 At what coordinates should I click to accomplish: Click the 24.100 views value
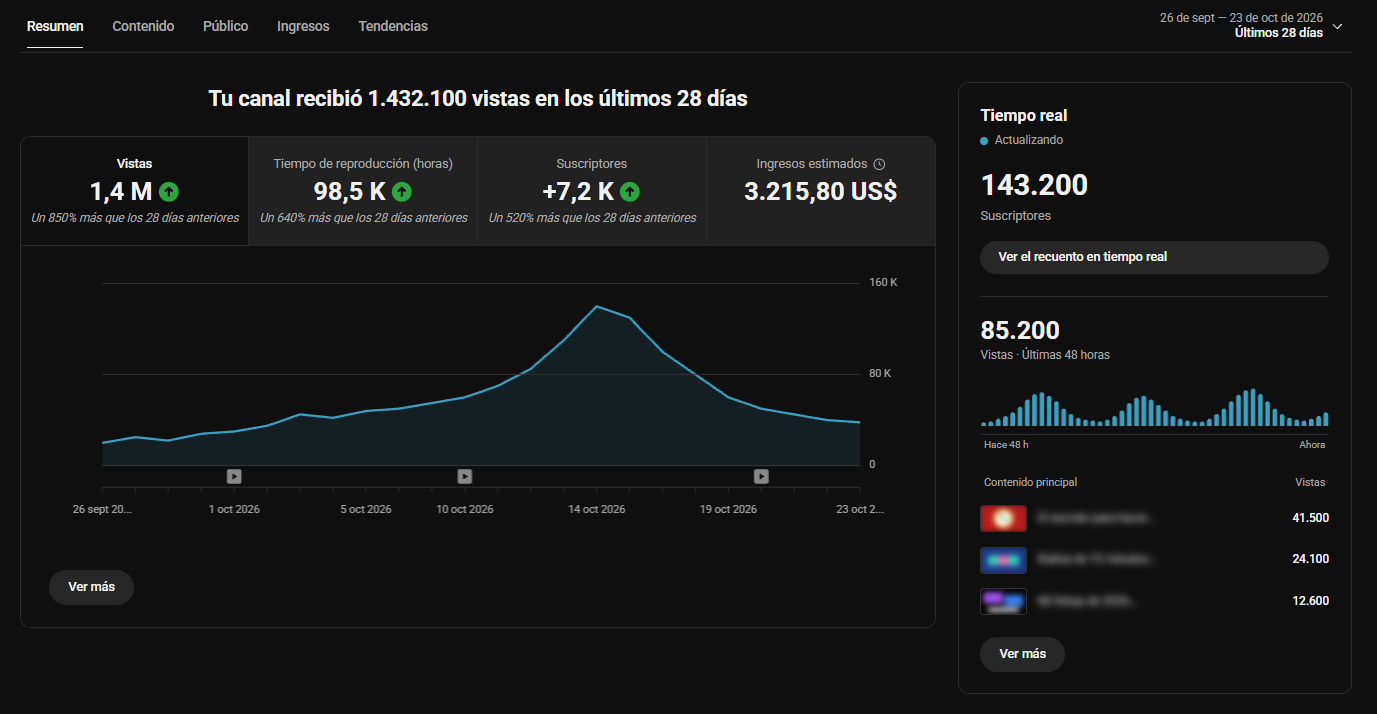(x=1310, y=560)
